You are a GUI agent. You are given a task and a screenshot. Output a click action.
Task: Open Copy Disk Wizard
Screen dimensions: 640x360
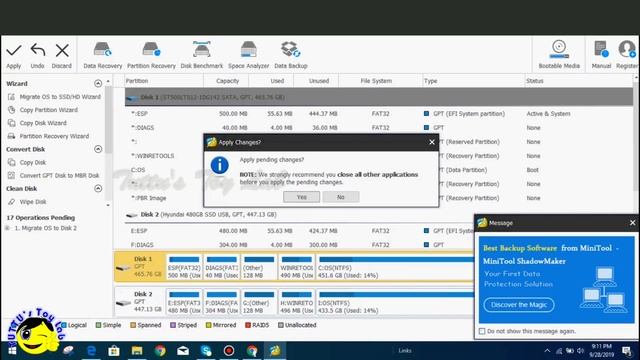tap(37, 123)
